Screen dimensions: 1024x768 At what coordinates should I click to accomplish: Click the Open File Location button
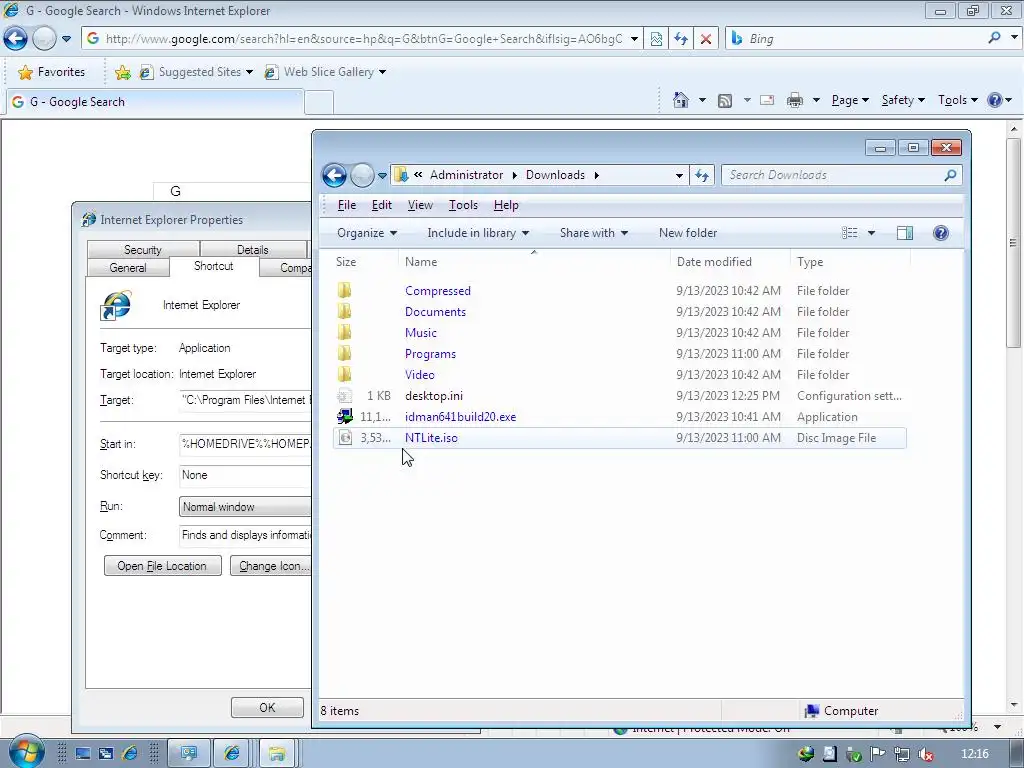162,566
